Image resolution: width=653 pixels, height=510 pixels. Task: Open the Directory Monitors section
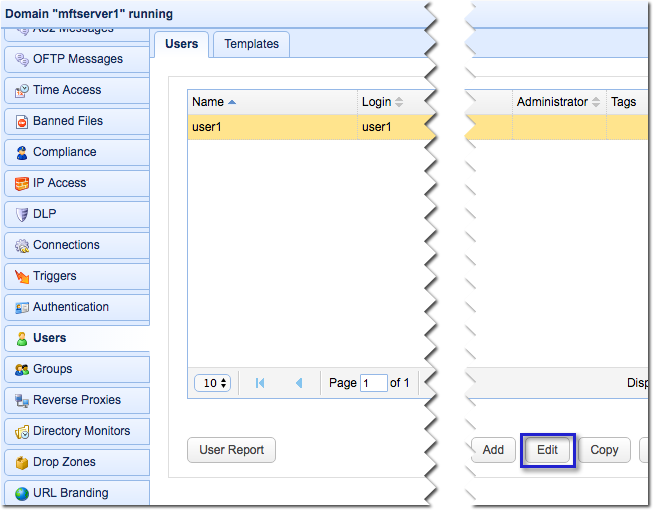click(x=77, y=431)
